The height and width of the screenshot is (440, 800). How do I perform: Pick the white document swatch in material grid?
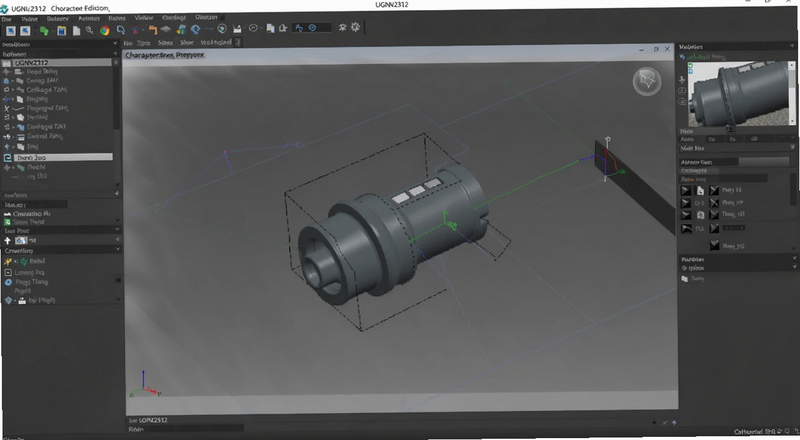700,190
